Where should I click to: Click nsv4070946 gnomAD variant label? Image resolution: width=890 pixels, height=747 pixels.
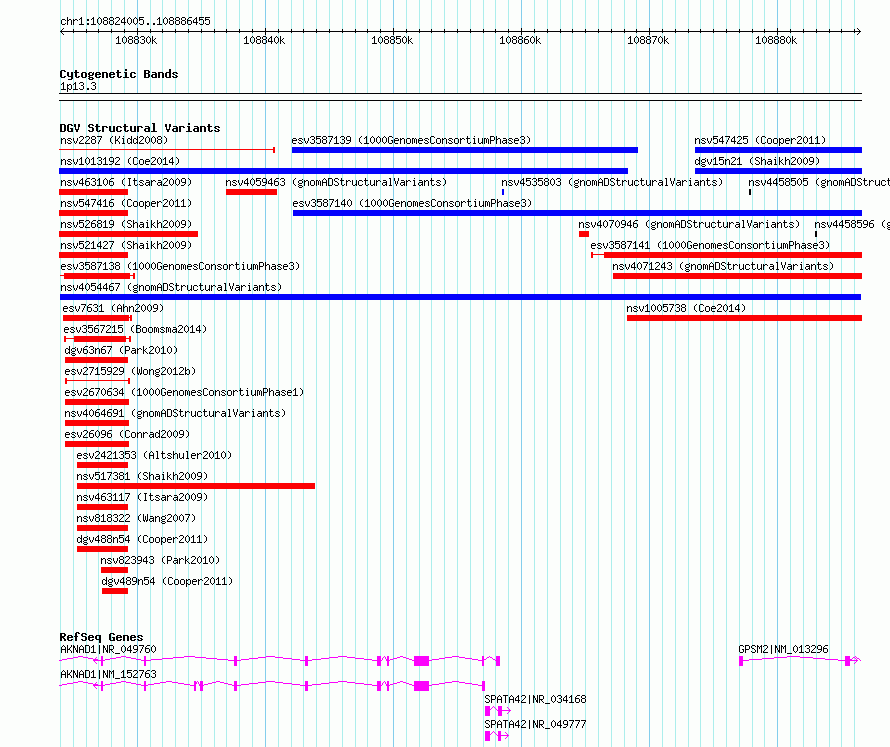pyautogui.click(x=689, y=224)
